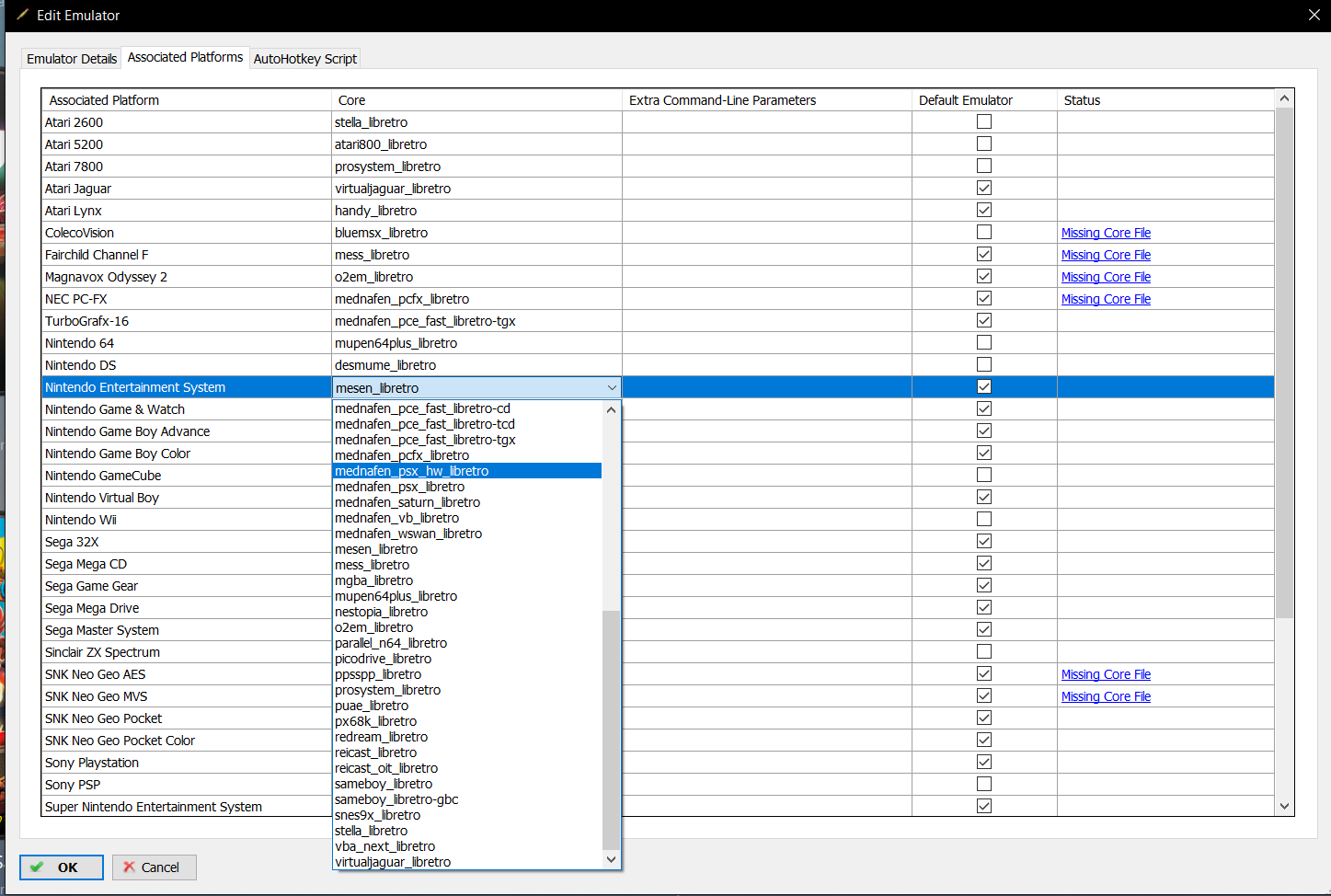1331x896 pixels.
Task: Switch to the Emulator Details tab
Action: point(72,59)
